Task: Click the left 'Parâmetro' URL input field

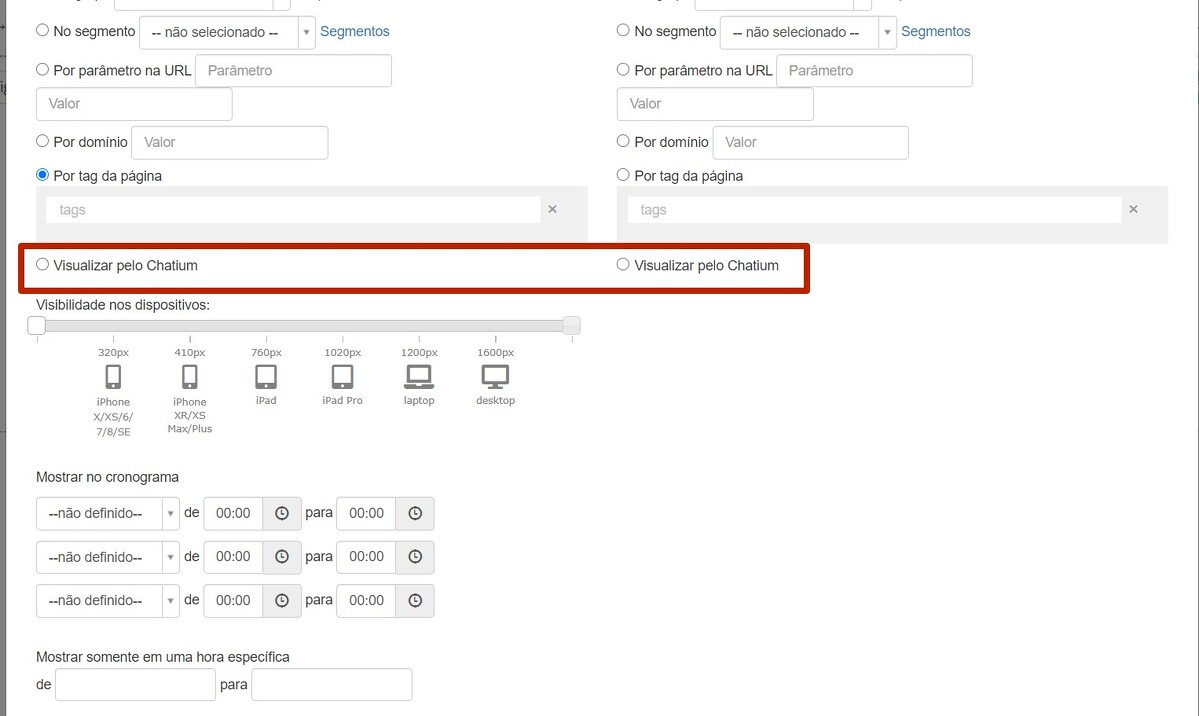Action: click(293, 71)
